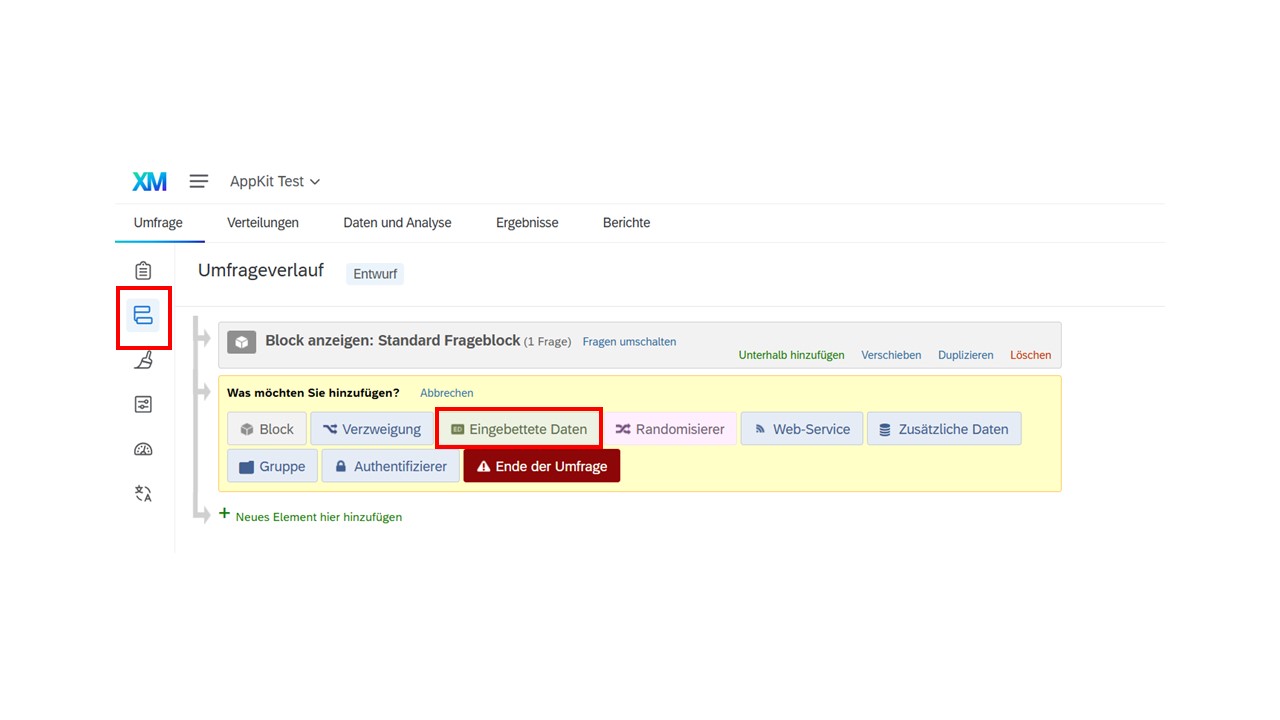Open the AppKit Test project dropdown
The width and height of the screenshot is (1280, 720).
[x=275, y=181]
